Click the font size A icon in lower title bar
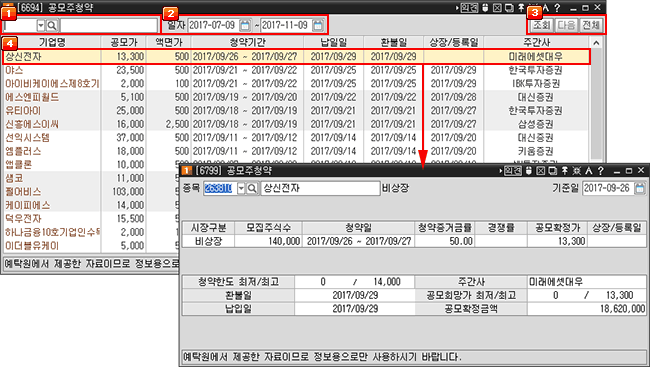Screen dimensions: 650x367 (589, 170)
